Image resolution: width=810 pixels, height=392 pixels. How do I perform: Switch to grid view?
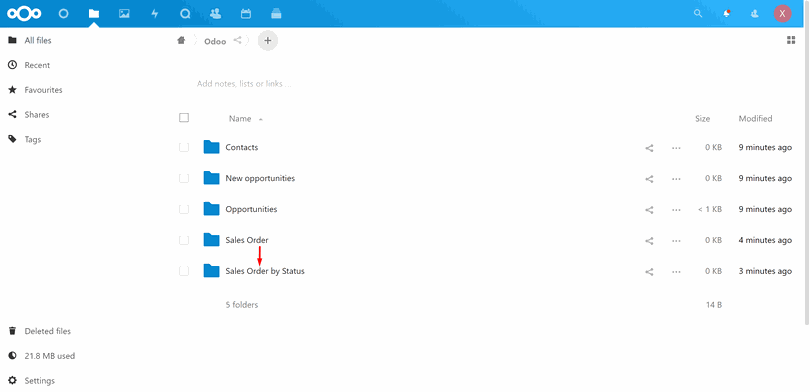[791, 40]
